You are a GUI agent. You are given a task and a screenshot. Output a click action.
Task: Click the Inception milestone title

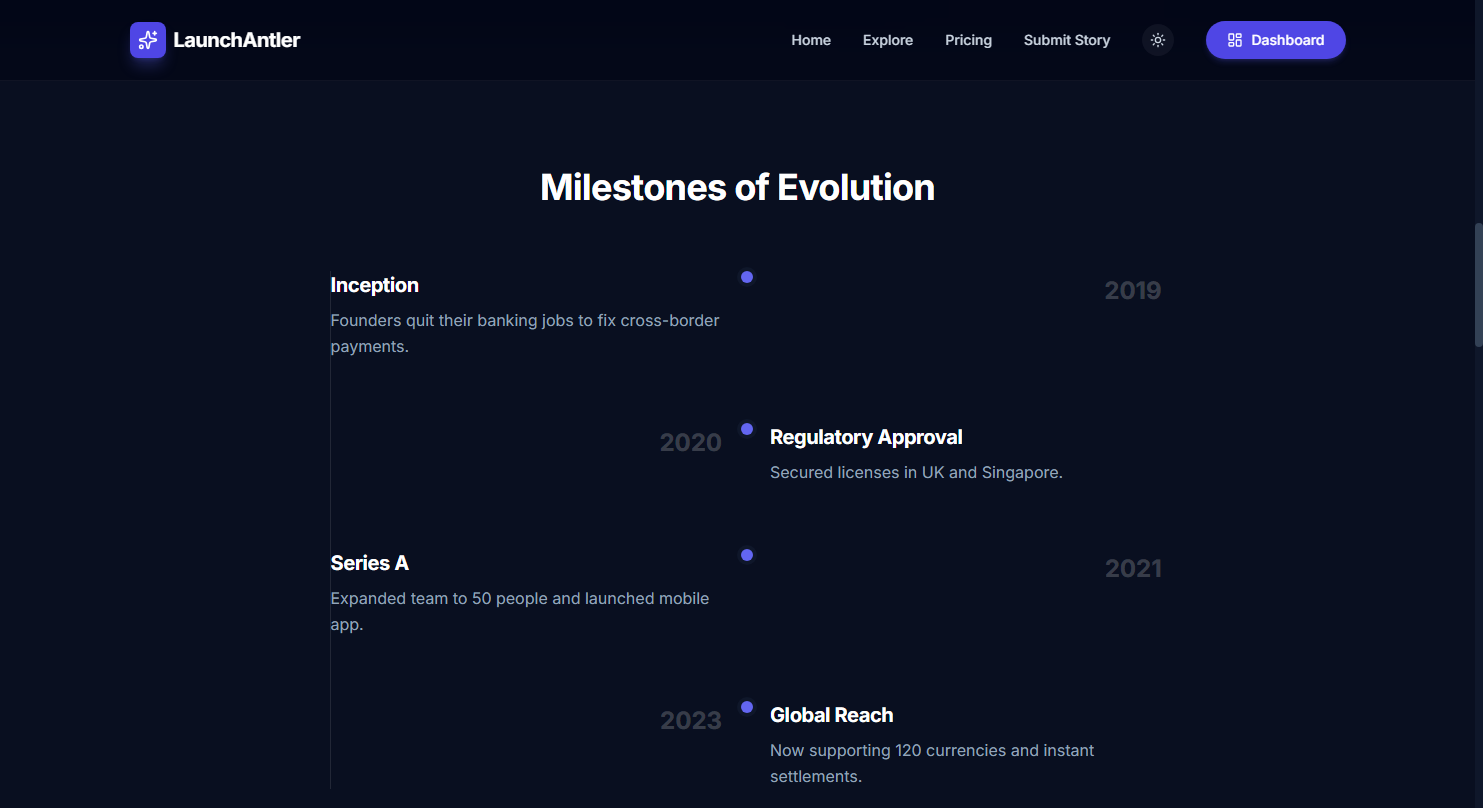click(375, 285)
